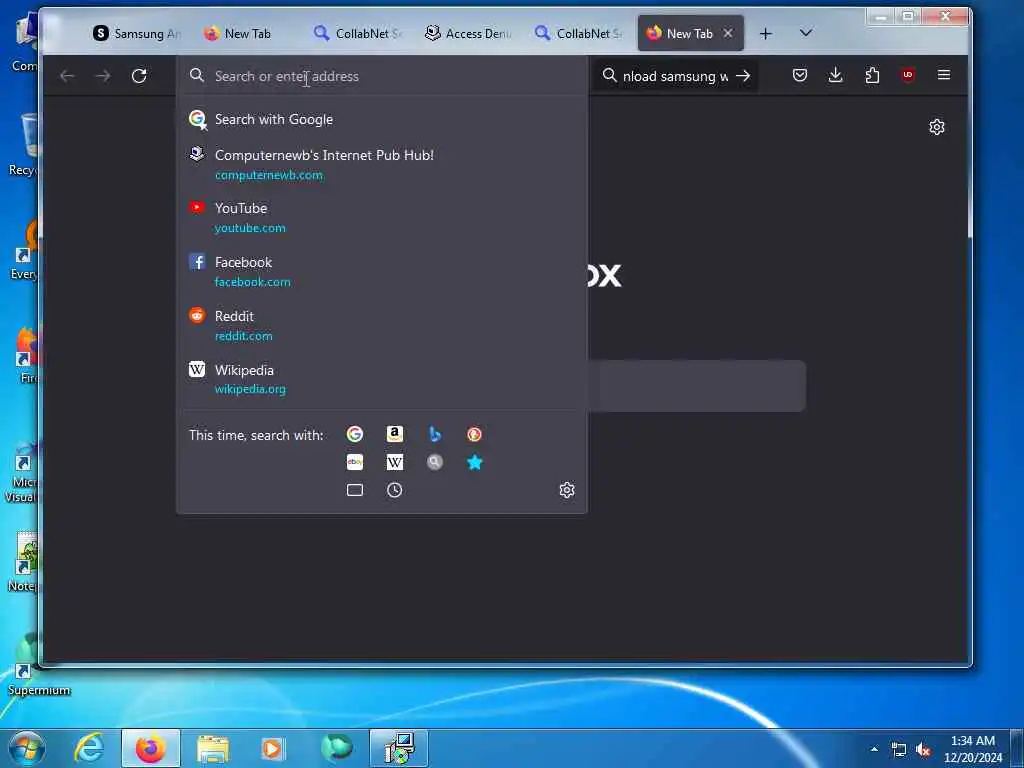Reload the current page
Image resolution: width=1024 pixels, height=768 pixels.
pyautogui.click(x=139, y=76)
